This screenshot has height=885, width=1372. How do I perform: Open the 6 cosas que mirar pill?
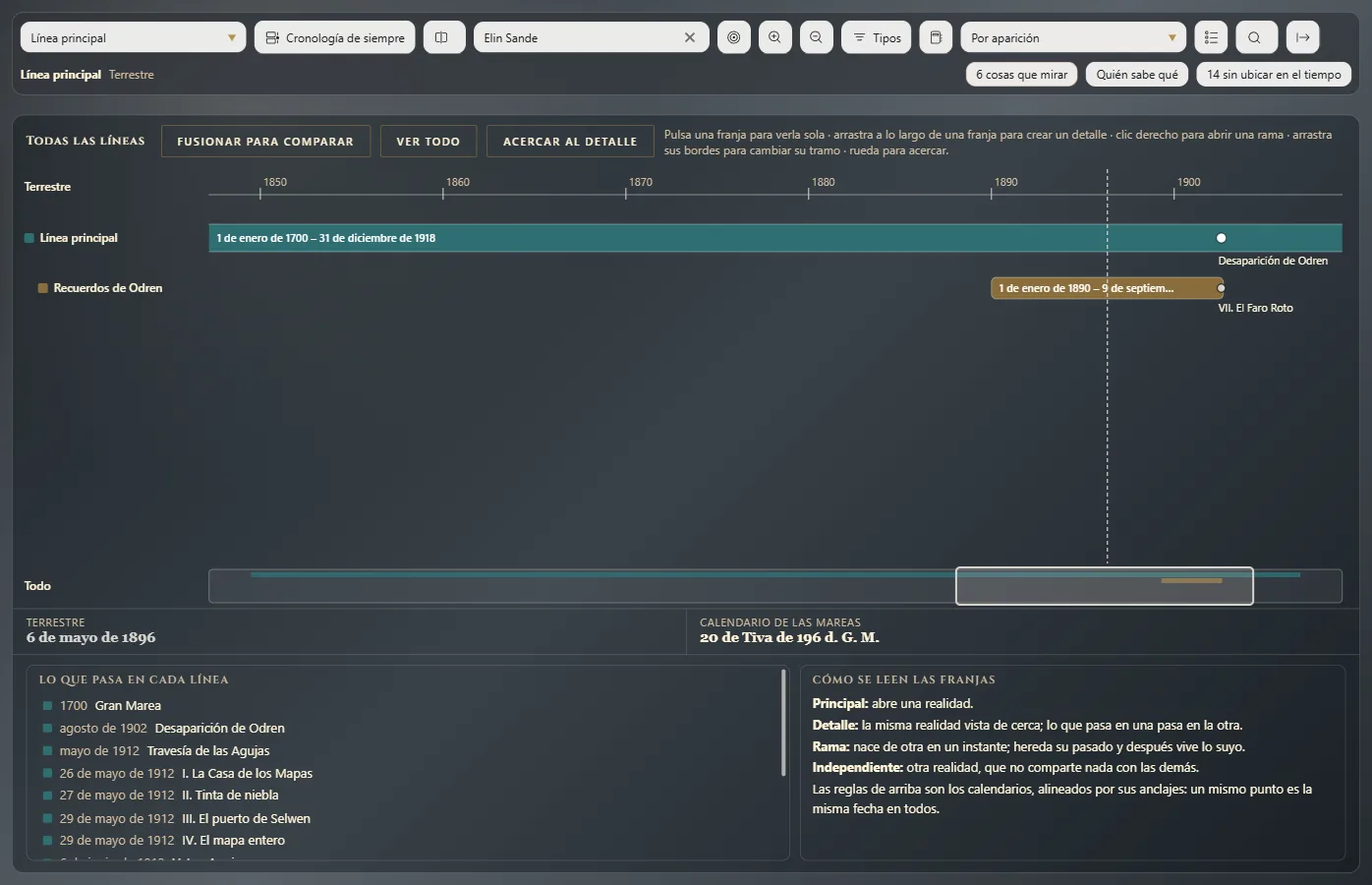coord(1022,75)
